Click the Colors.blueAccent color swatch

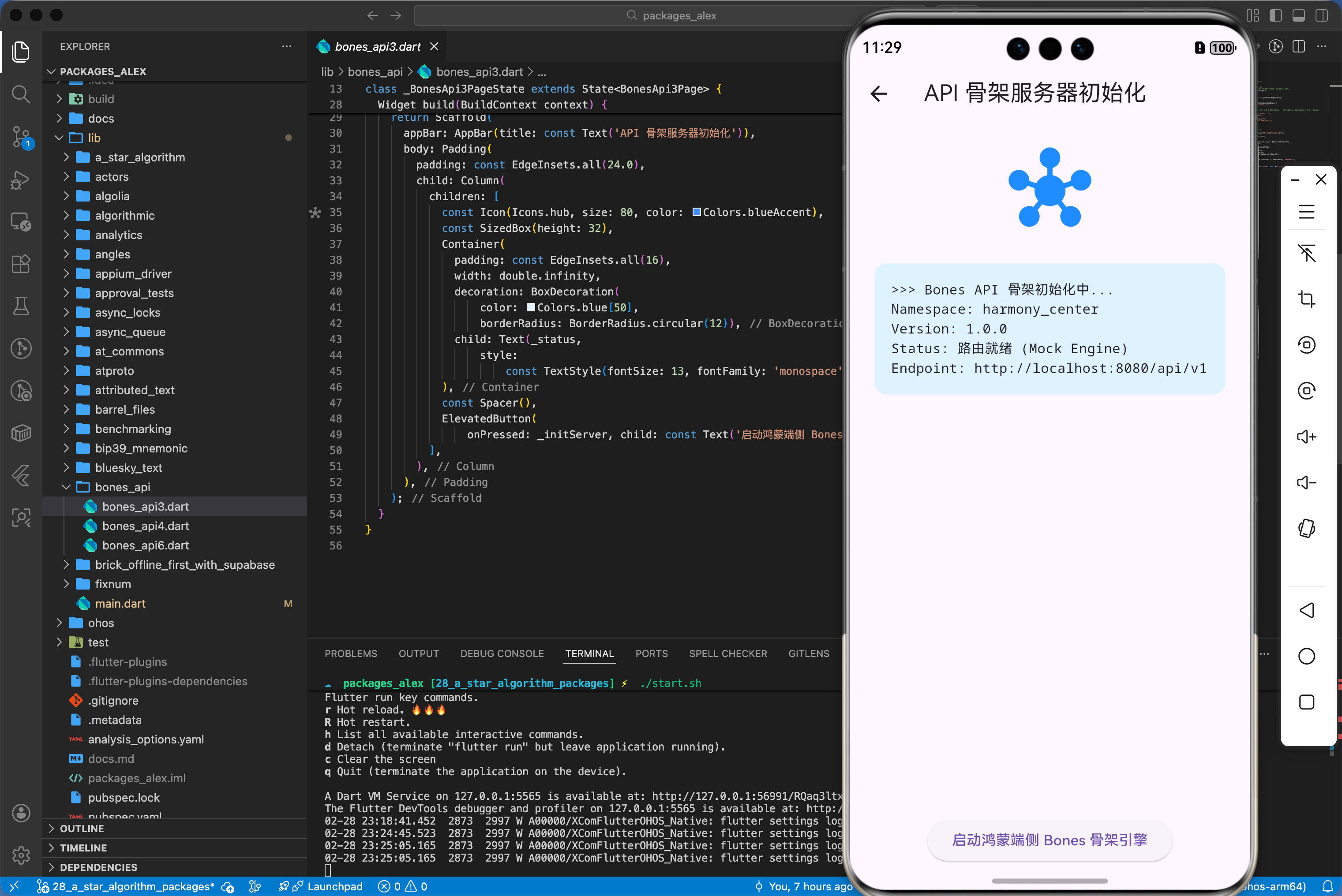(x=697, y=212)
